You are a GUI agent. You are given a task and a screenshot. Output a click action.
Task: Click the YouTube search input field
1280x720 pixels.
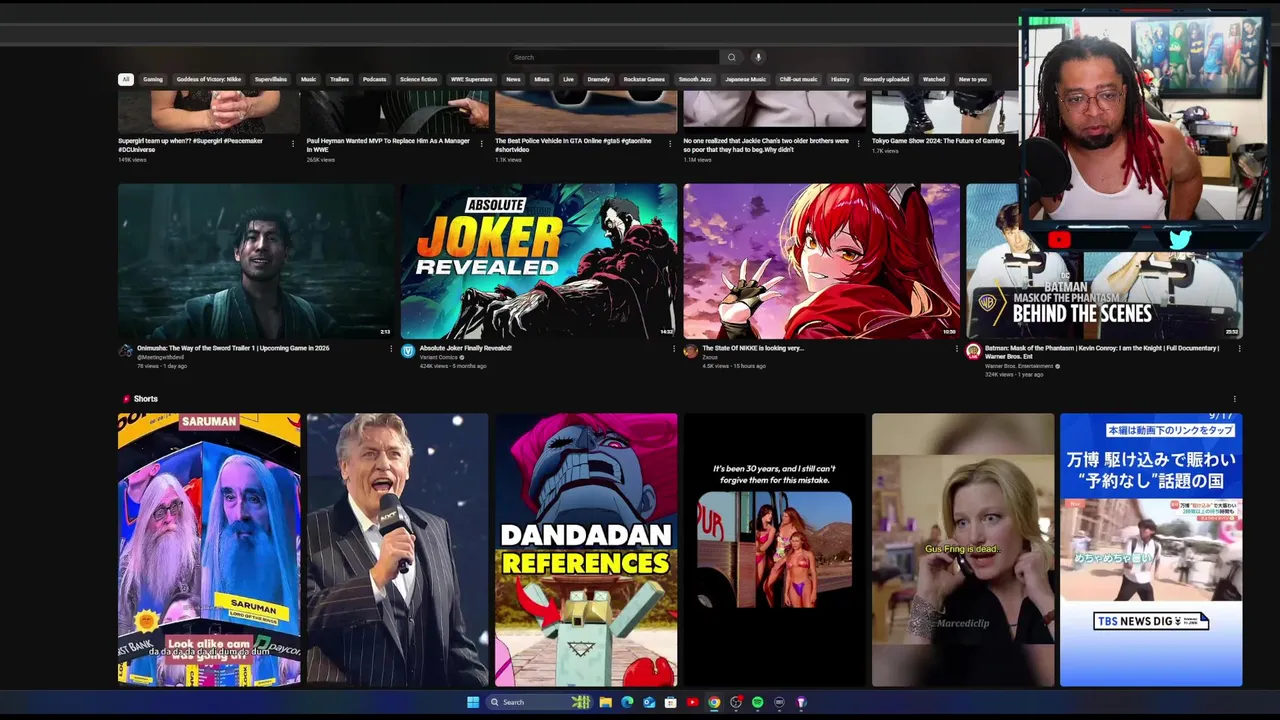(614, 57)
